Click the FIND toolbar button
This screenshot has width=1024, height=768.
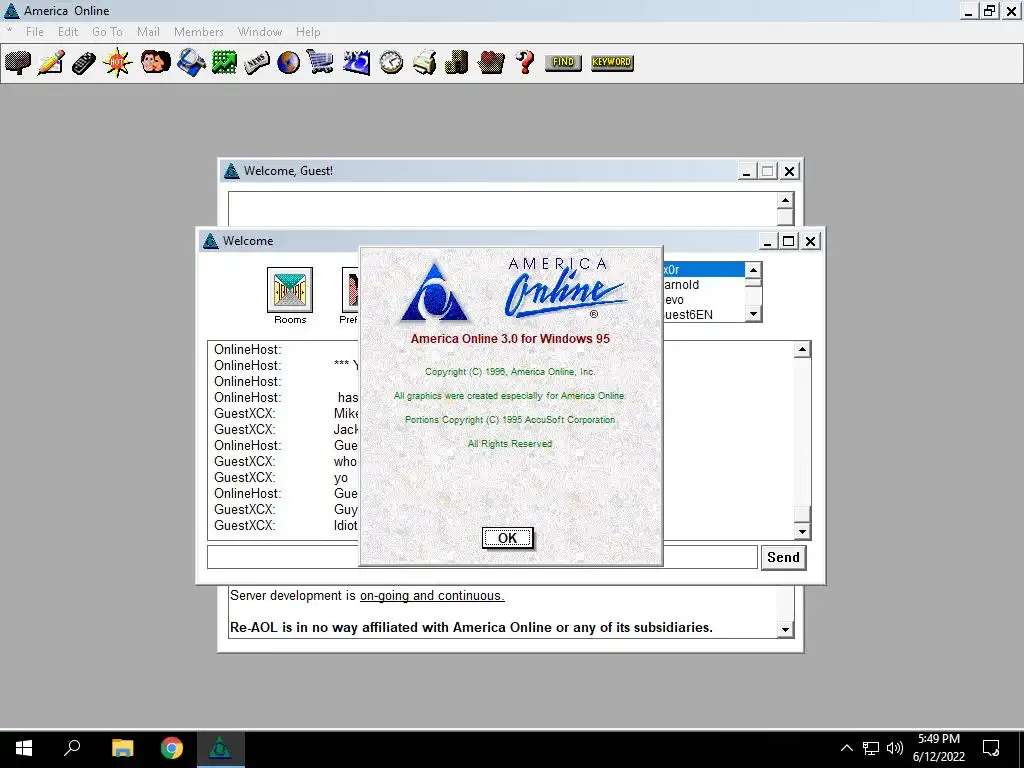coord(563,62)
